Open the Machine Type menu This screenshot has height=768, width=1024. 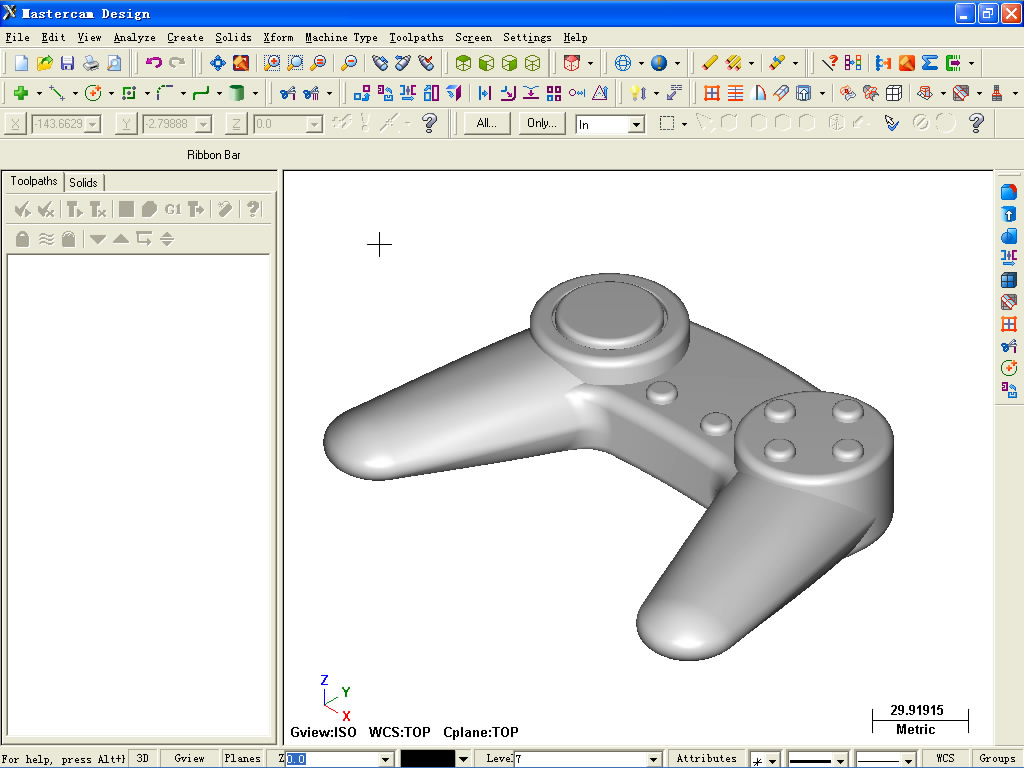(x=342, y=37)
